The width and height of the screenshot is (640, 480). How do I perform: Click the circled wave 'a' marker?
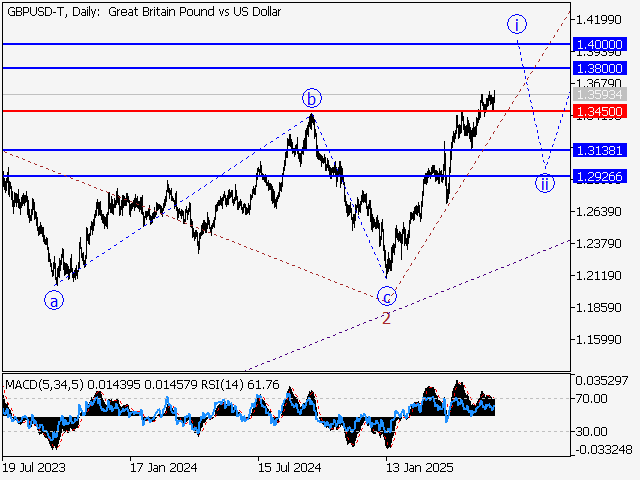56,299
